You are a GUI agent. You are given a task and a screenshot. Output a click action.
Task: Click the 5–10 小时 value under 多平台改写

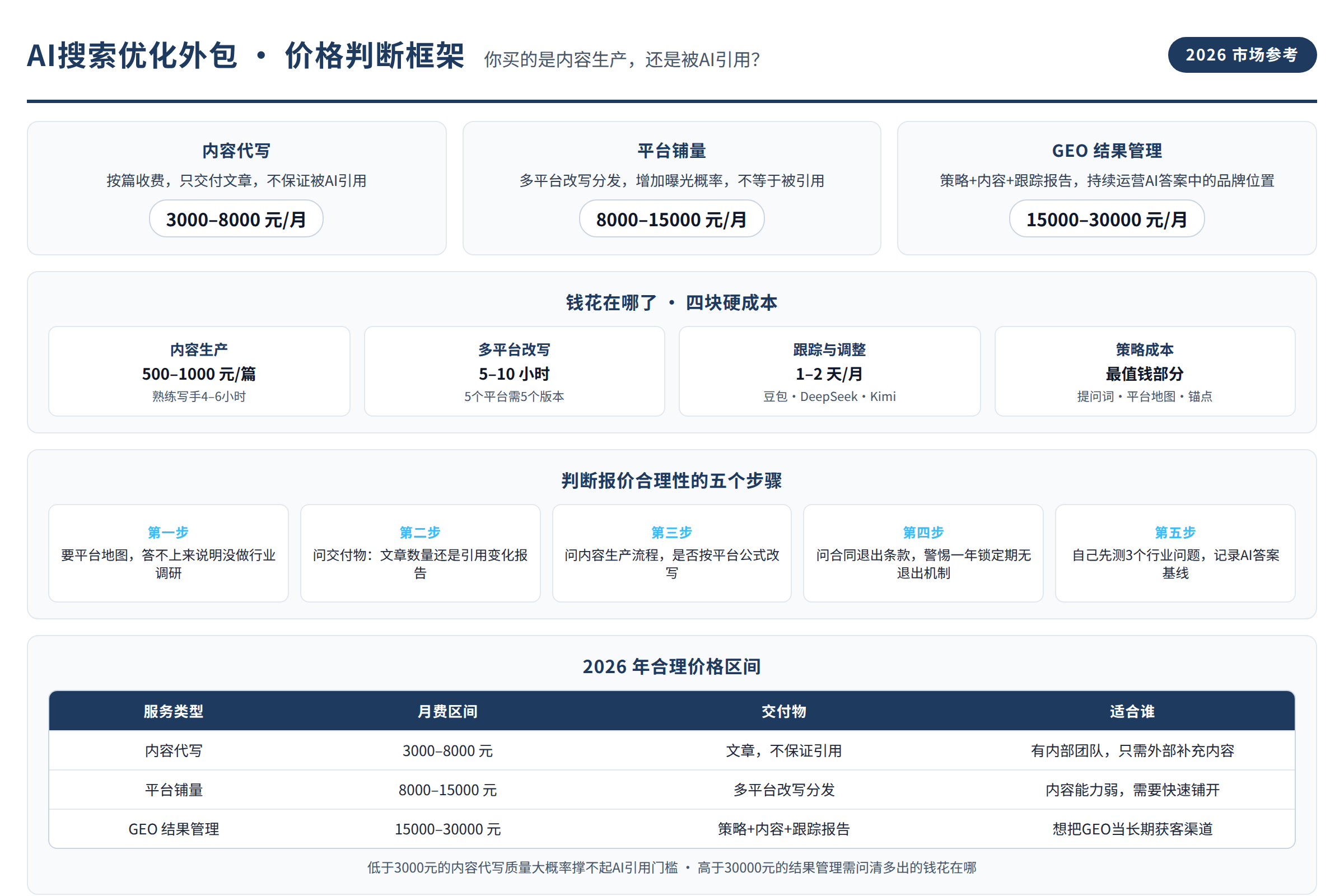(x=514, y=374)
